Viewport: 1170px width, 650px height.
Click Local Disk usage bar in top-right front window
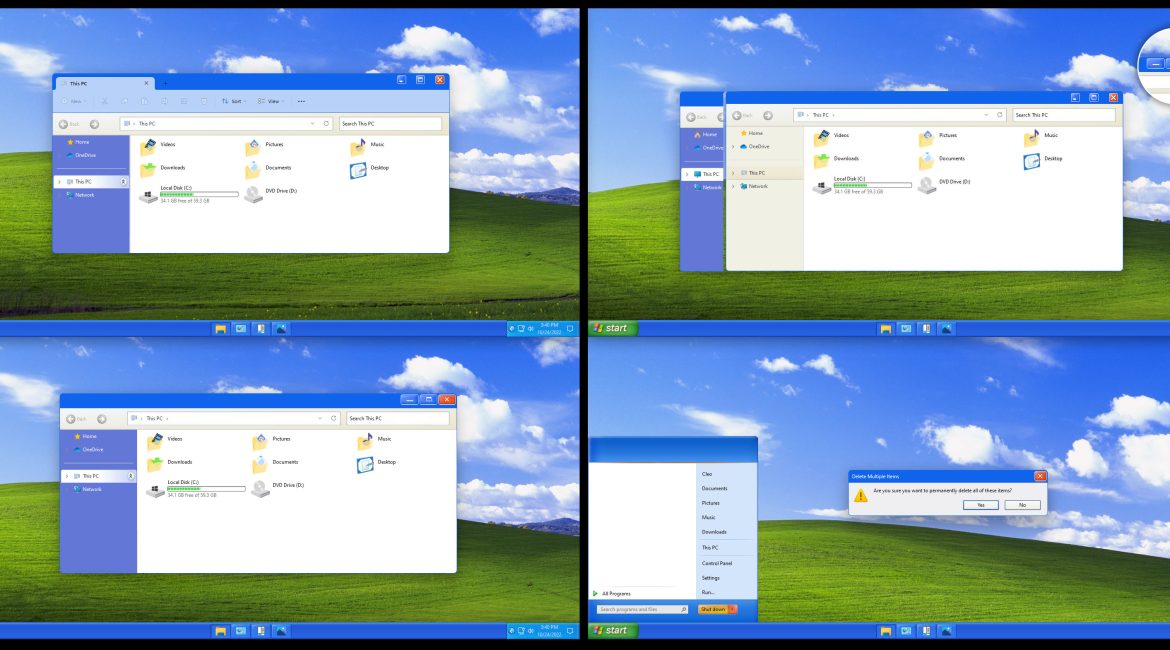872,185
